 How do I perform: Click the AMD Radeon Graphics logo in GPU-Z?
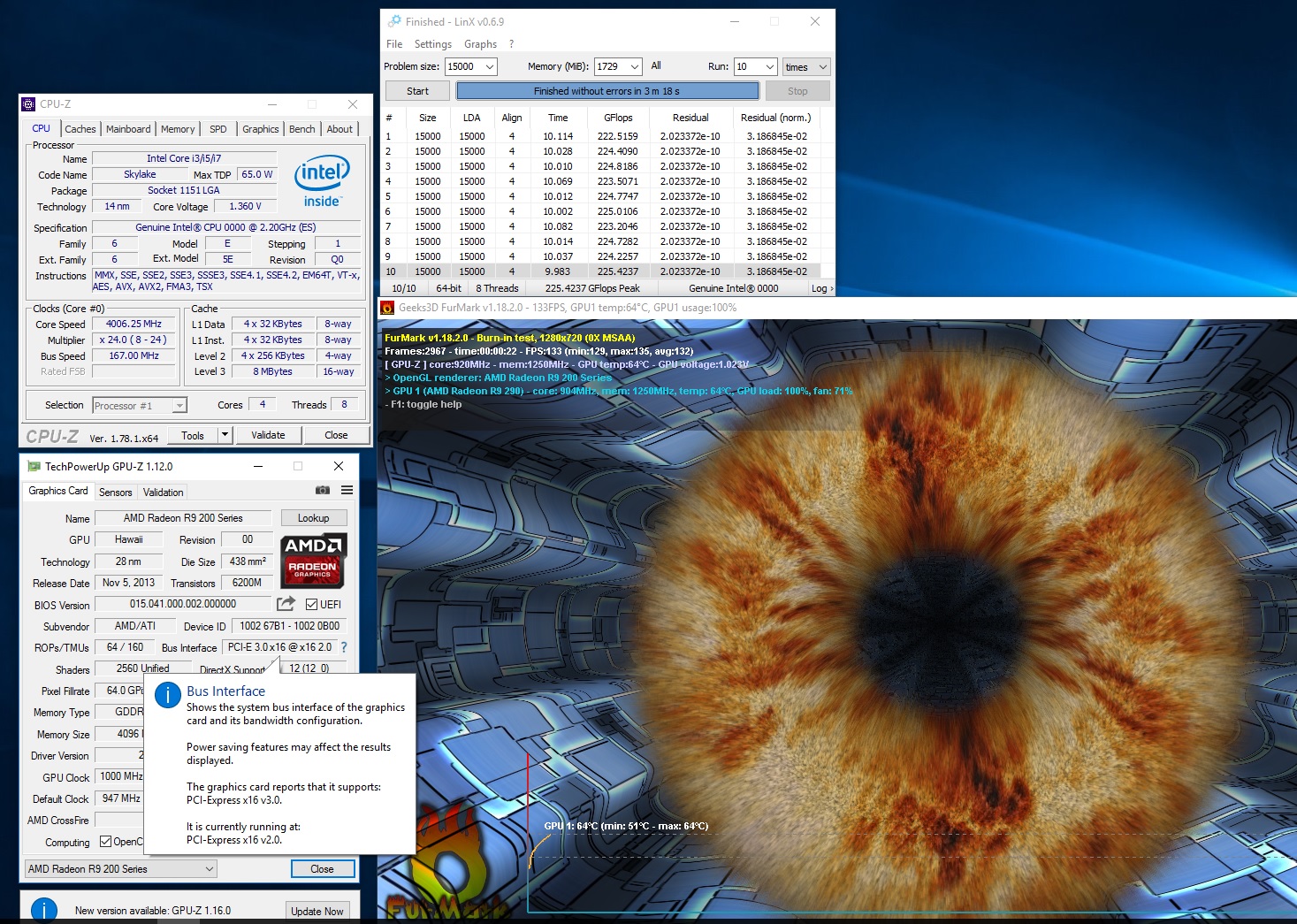click(x=313, y=561)
